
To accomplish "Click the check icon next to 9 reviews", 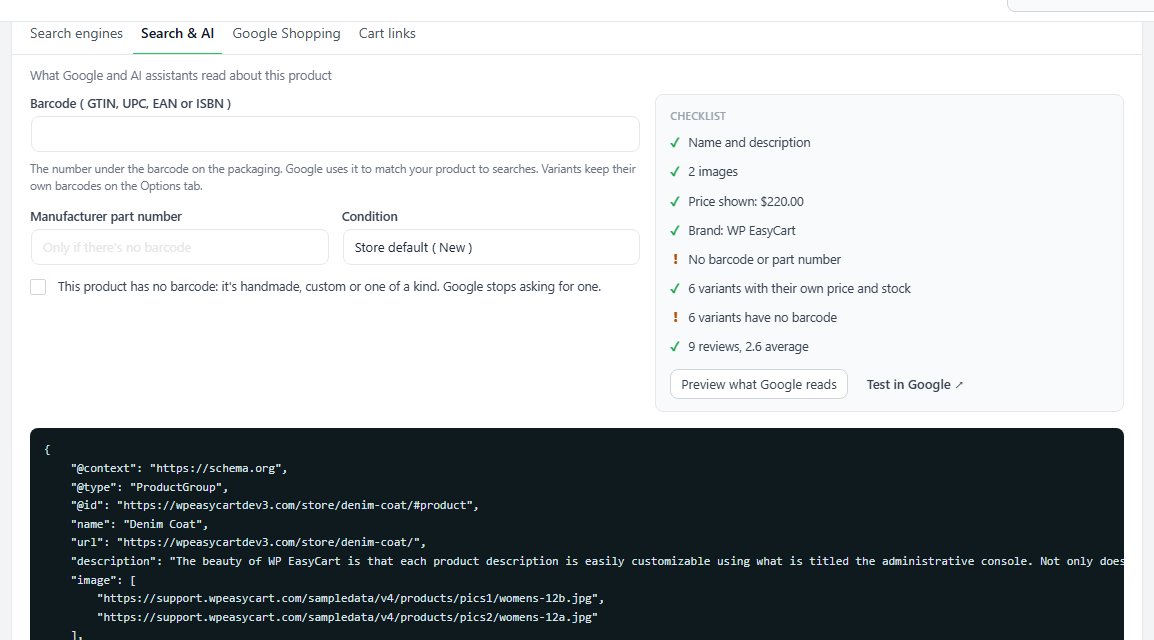I will (x=675, y=347).
